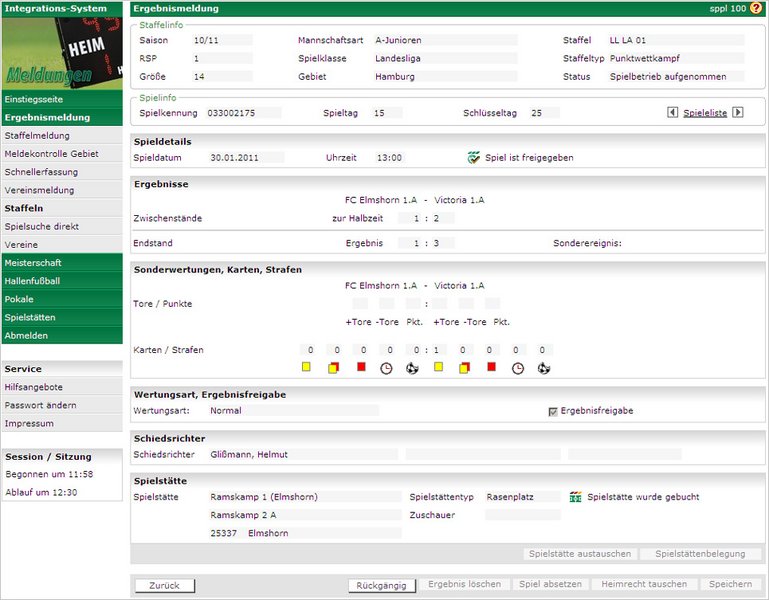This screenshot has height=600, width=769.
Task: Click home team's time penalty clock icon
Action: pyautogui.click(x=386, y=368)
